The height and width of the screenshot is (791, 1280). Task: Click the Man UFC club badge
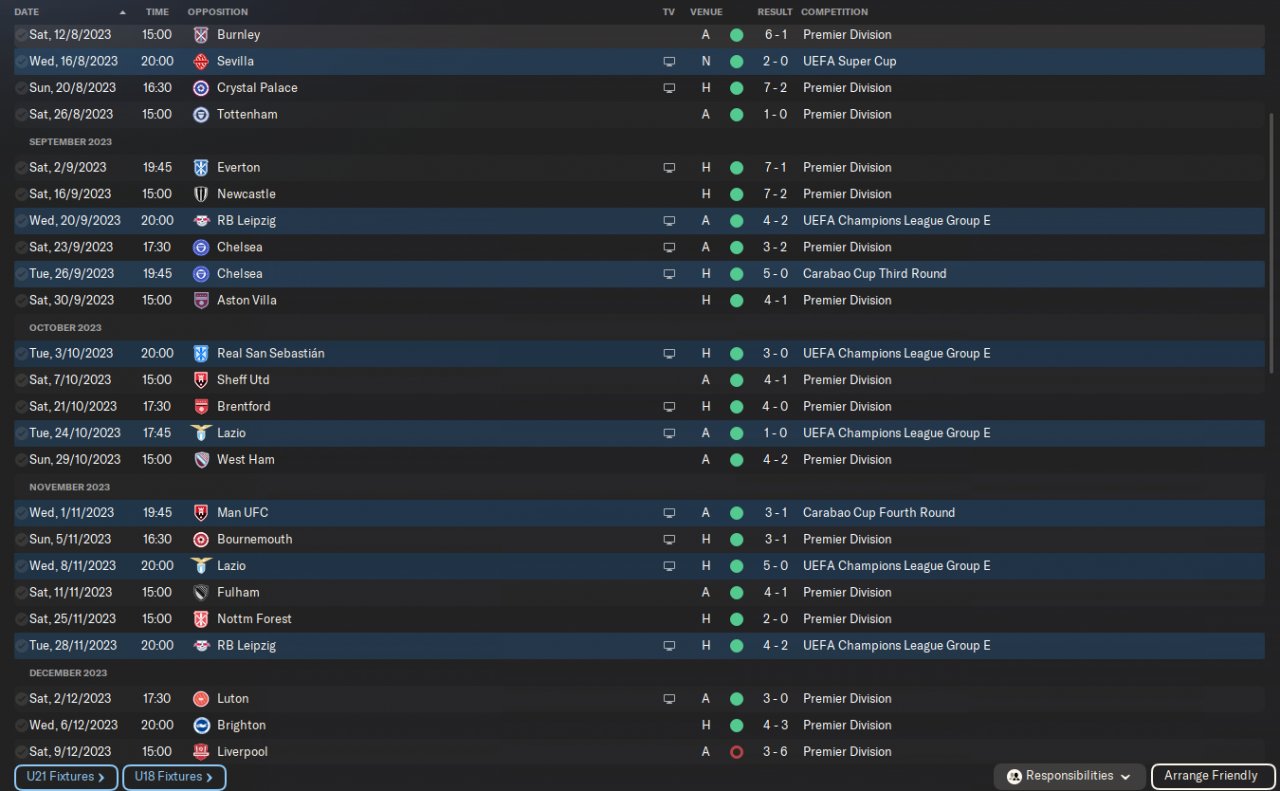(201, 513)
